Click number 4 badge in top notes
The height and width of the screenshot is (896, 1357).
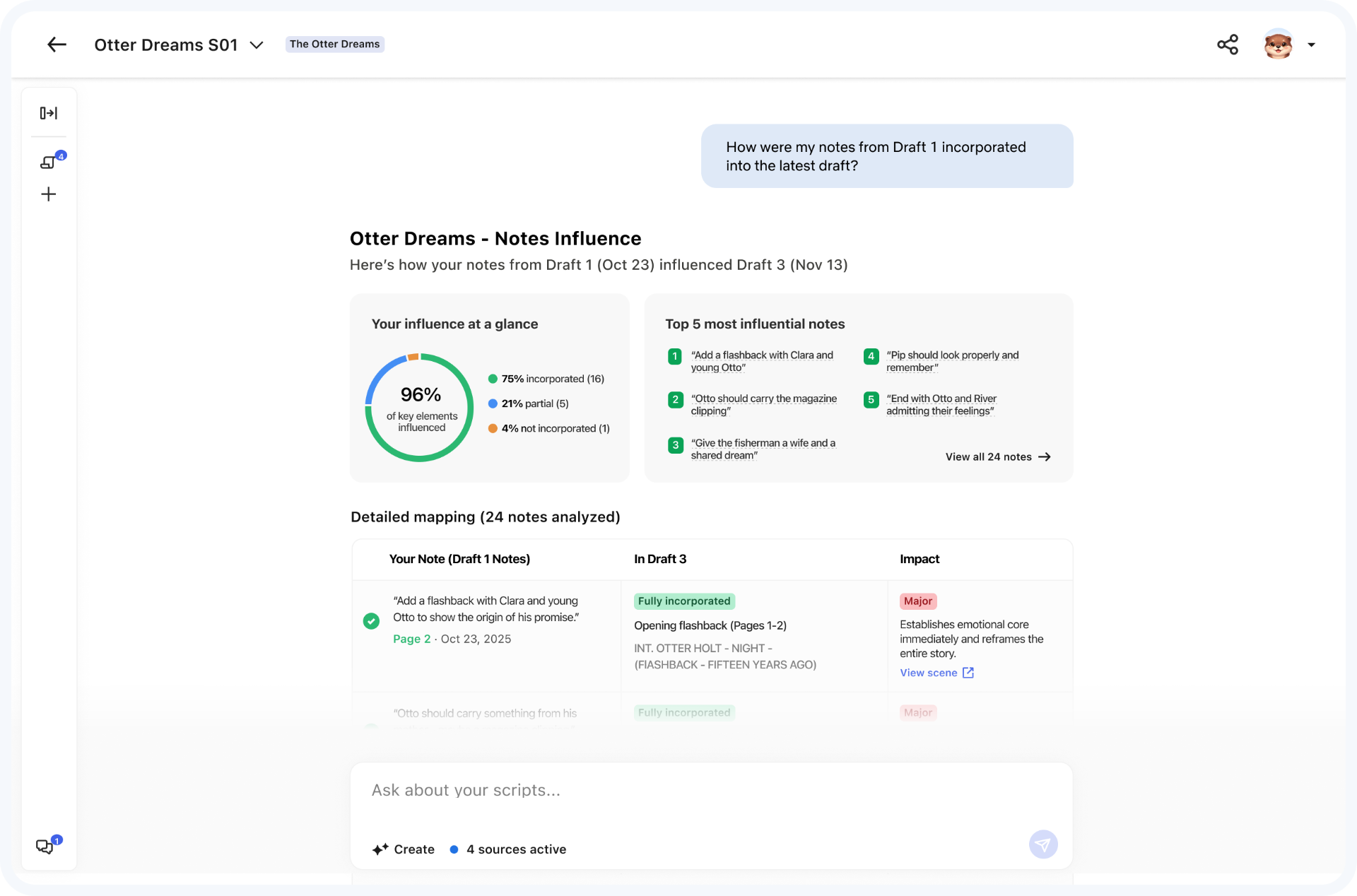(871, 356)
